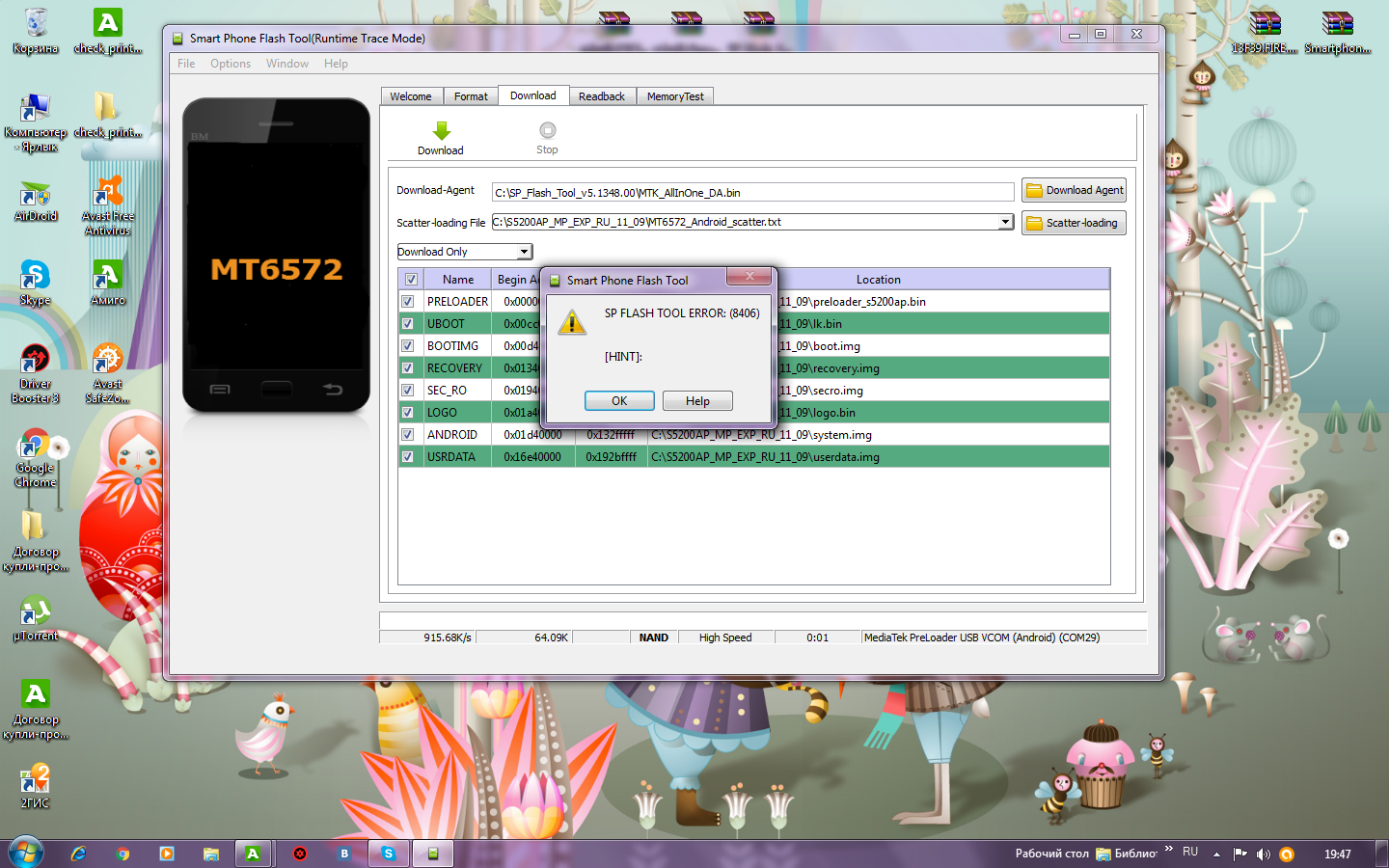1389x868 pixels.
Task: Click the Stop icon in the toolbar
Action: (x=547, y=131)
